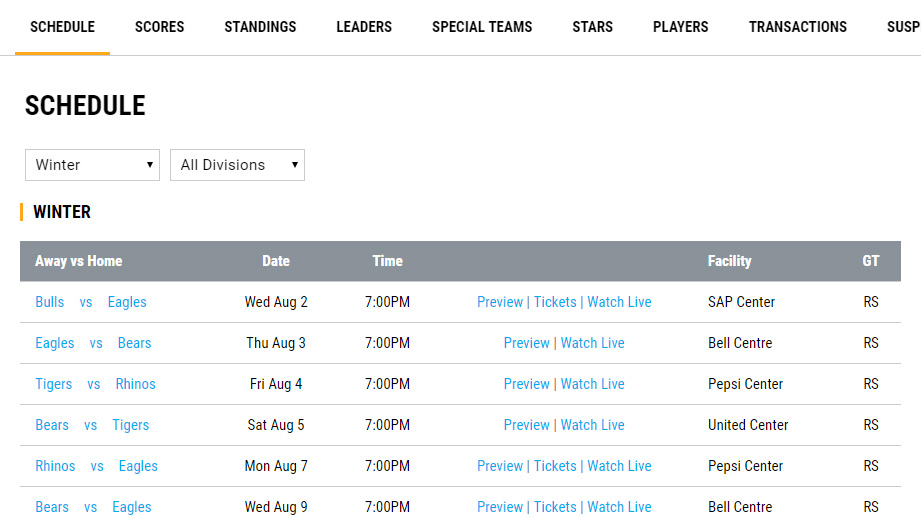
Task: Select the Special Teams tab
Action: (x=482, y=27)
